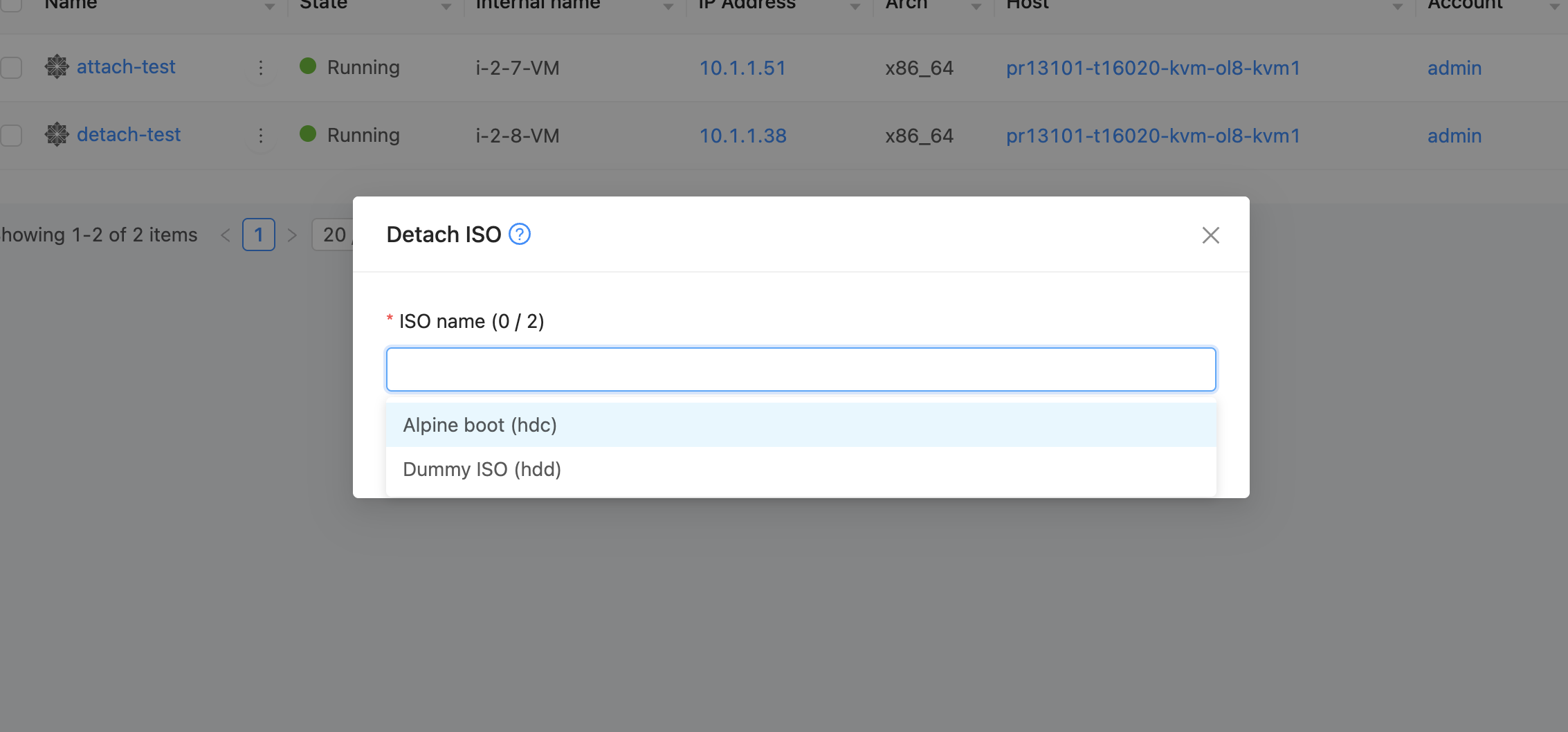Screen dimensions: 1568x732
Task: Select checkbox for detach-test row
Action: [x=11, y=136]
